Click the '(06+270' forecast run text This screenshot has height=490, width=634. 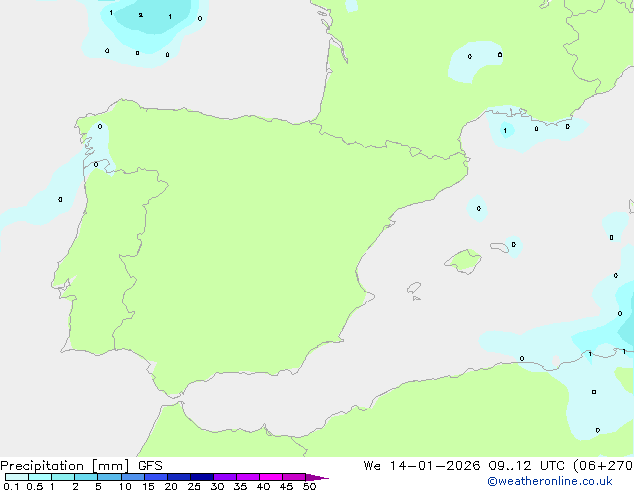click(x=603, y=466)
